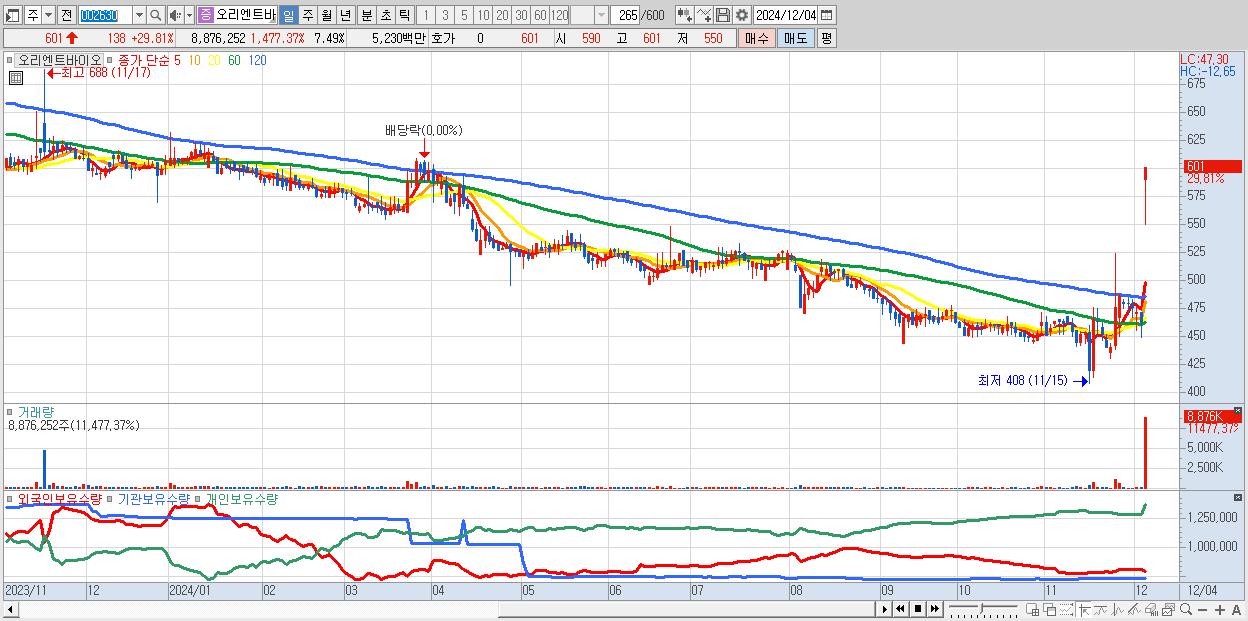Click the stacked chart windows icon at bottom
The image size is (1248, 621).
(1169, 609)
